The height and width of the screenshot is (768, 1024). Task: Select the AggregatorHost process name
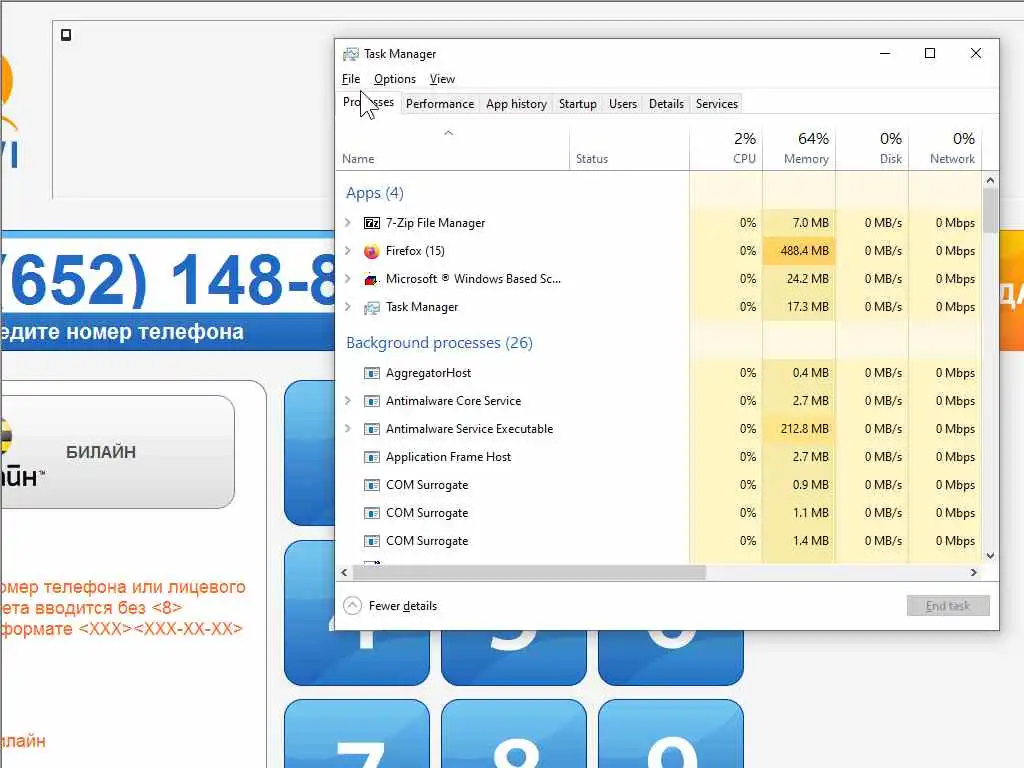click(428, 373)
